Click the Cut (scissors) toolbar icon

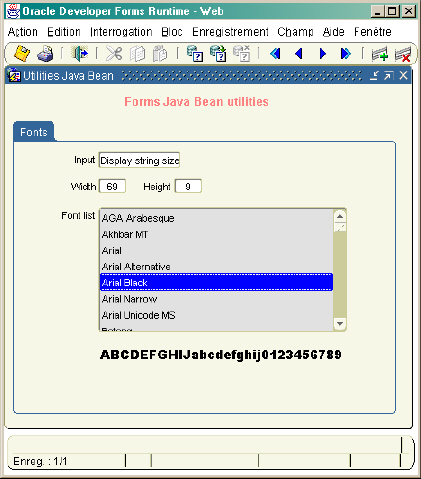click(114, 54)
